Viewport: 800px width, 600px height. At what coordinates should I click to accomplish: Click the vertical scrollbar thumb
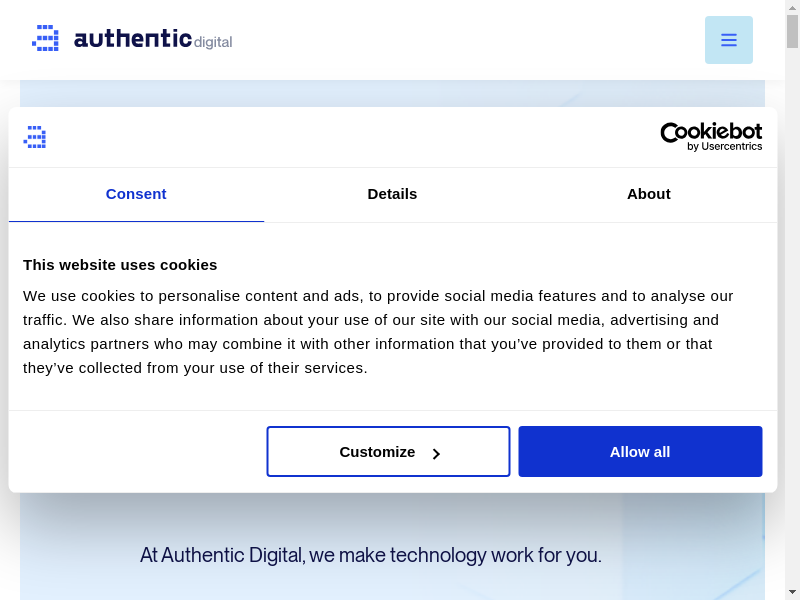tap(792, 32)
